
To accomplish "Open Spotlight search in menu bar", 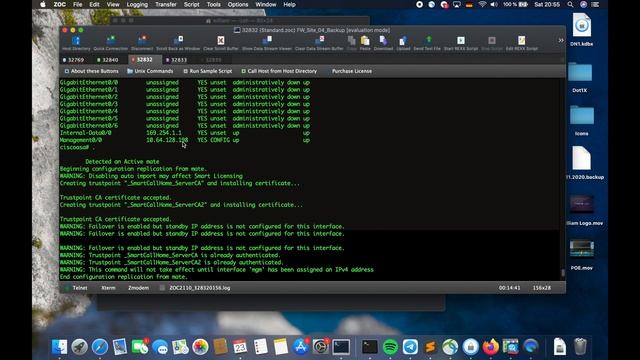I will (570, 4).
